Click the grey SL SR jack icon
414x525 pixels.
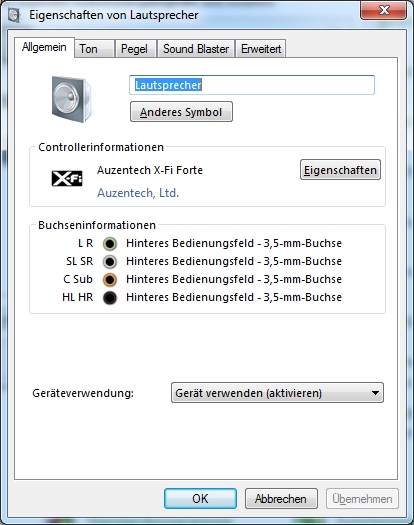[x=110, y=261]
